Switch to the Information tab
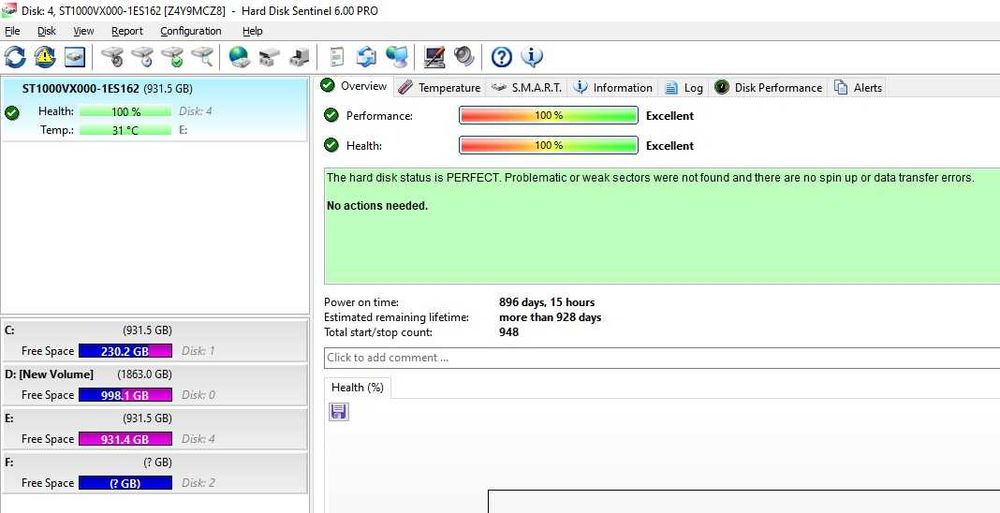This screenshot has height=513, width=1000. point(613,87)
